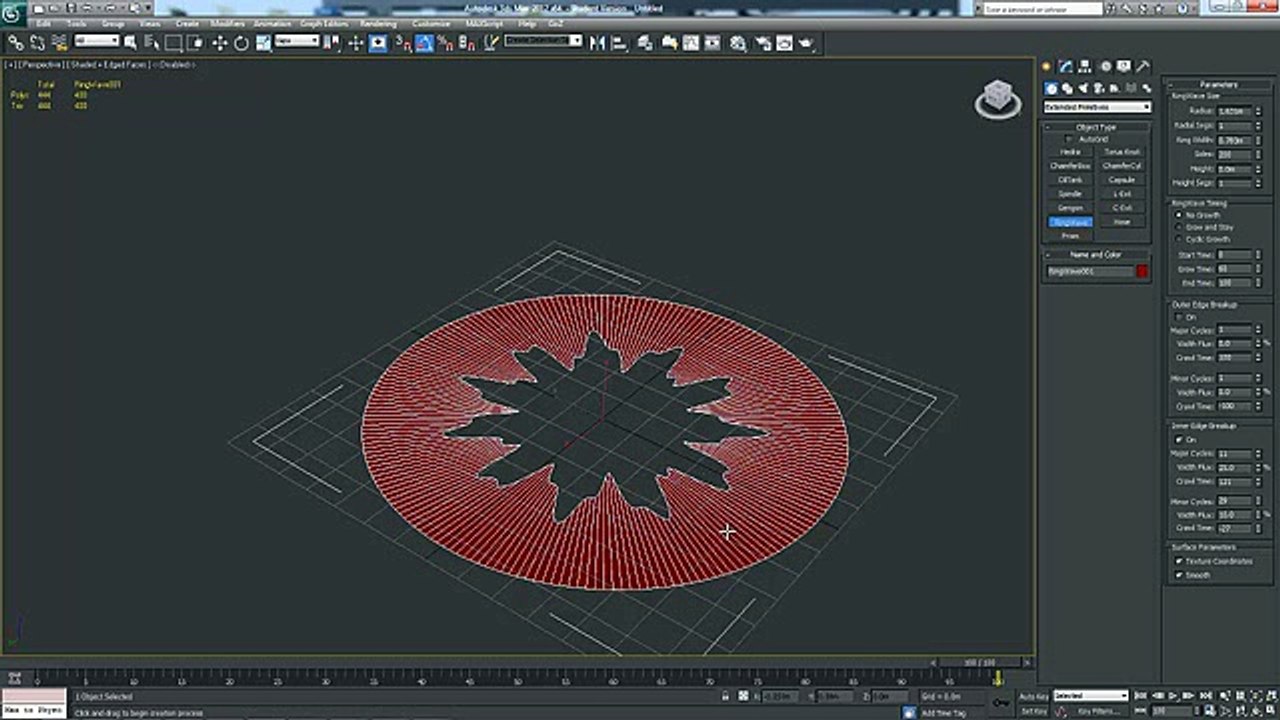Activate the Select Object tool
This screenshot has height=720, width=1280.
132,43
